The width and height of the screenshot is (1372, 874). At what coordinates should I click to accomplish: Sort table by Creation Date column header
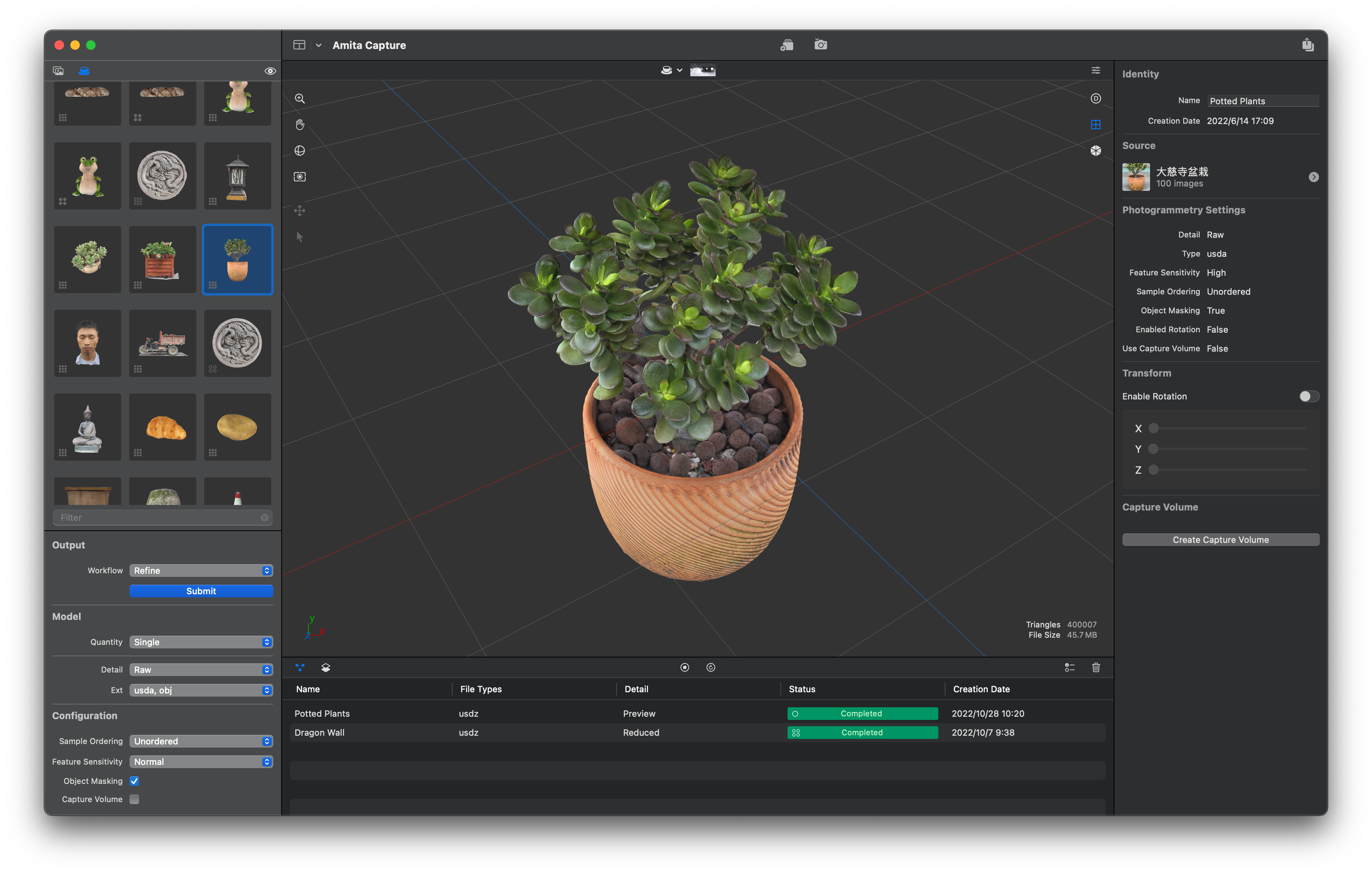point(981,689)
